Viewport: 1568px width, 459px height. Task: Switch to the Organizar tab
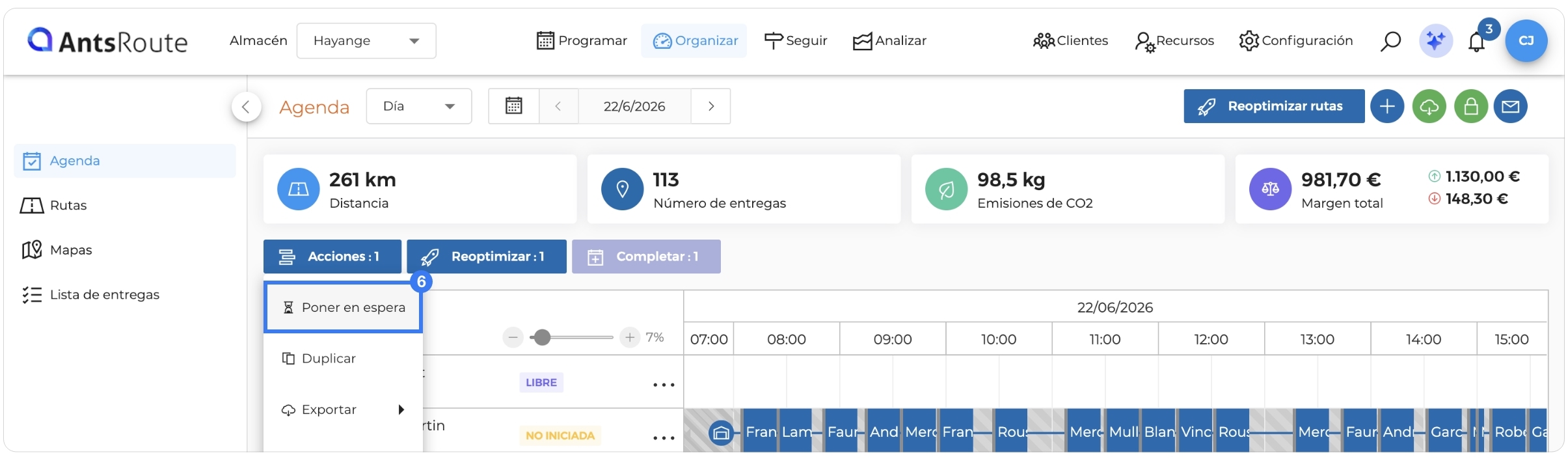[694, 41]
